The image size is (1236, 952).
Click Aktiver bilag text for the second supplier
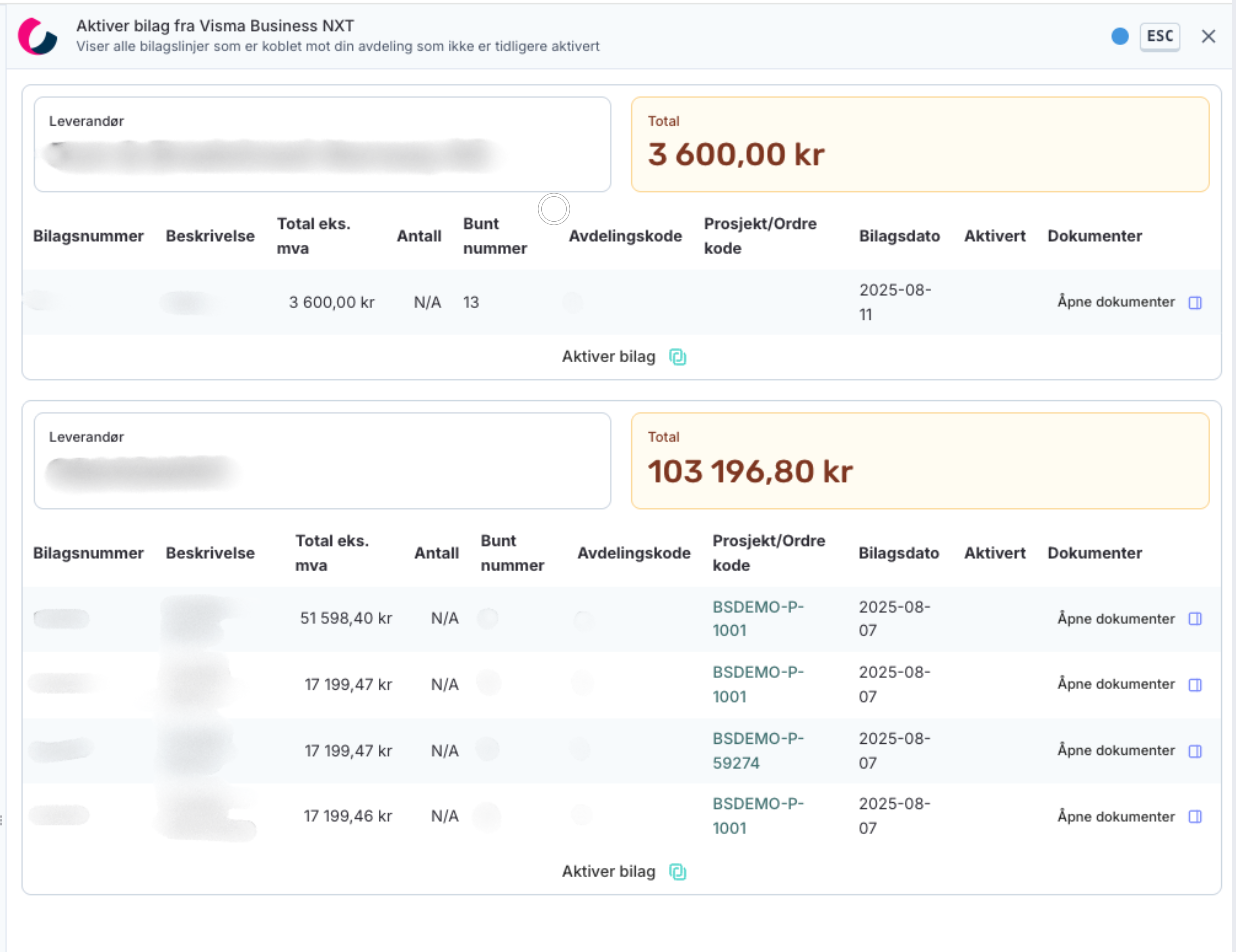(608, 872)
